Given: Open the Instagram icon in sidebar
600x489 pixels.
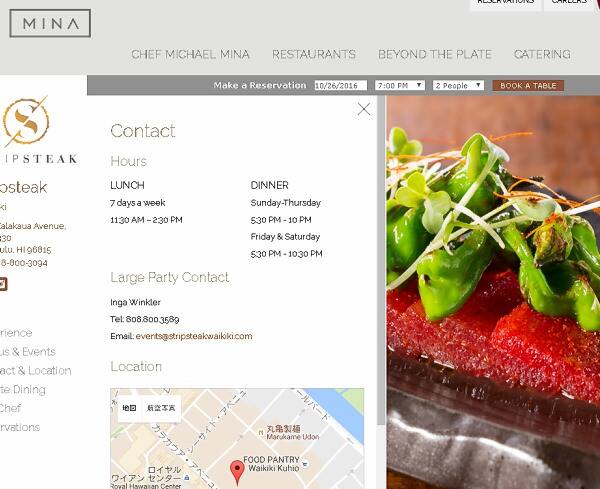Looking at the screenshot, I should pos(2,284).
